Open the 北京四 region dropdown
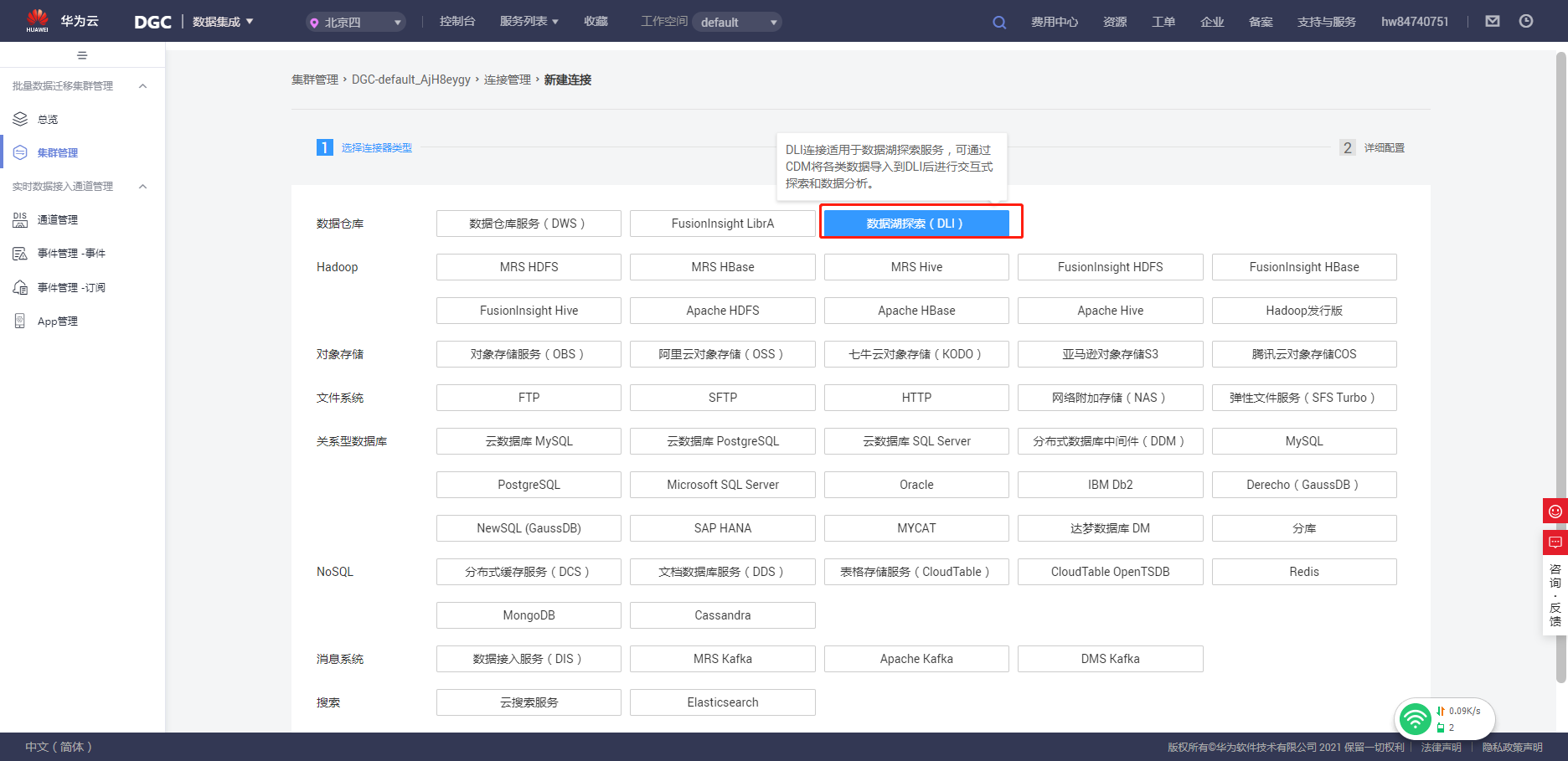The image size is (1568, 761). pos(355,23)
